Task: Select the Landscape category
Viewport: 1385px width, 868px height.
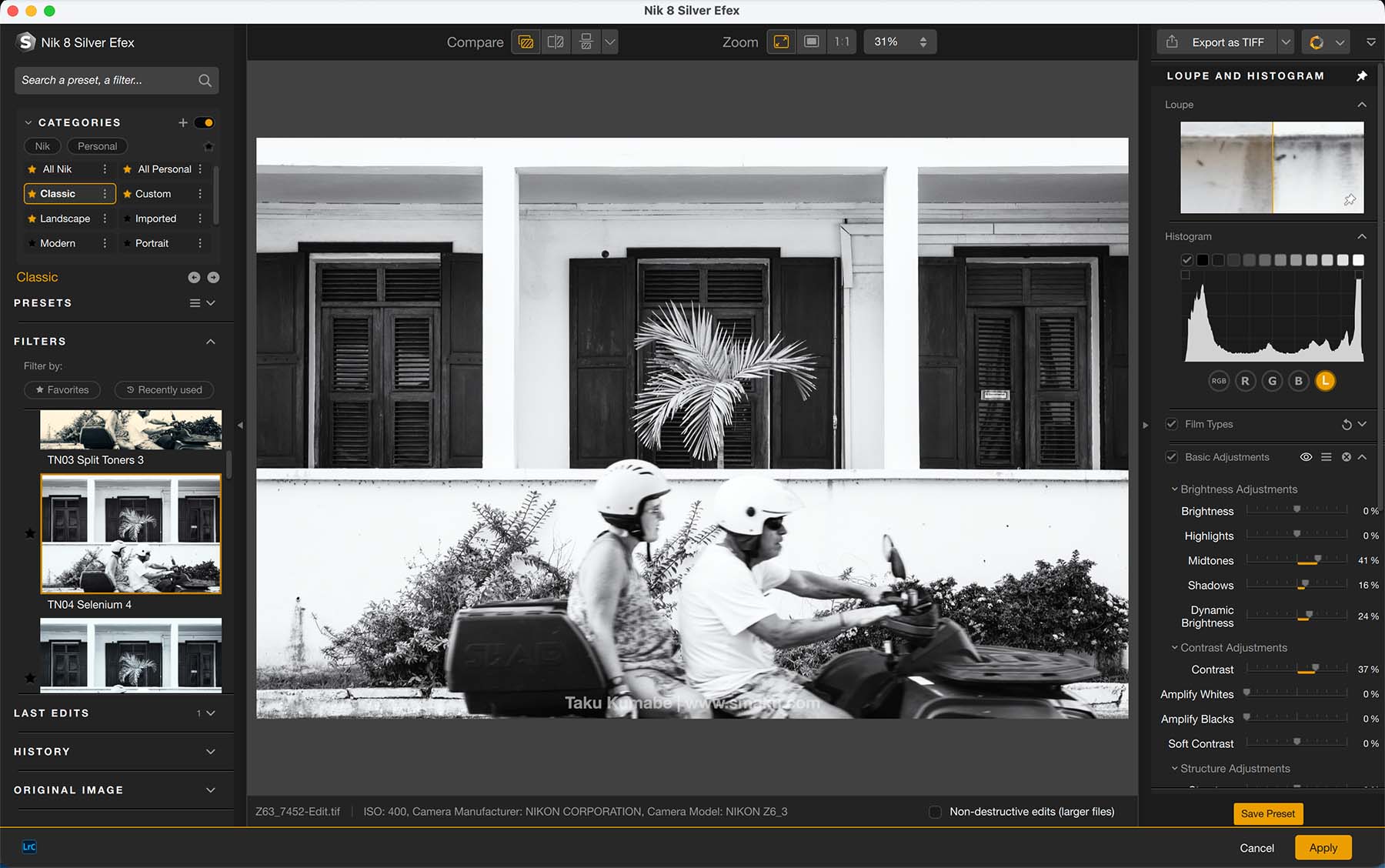Action: [65, 219]
